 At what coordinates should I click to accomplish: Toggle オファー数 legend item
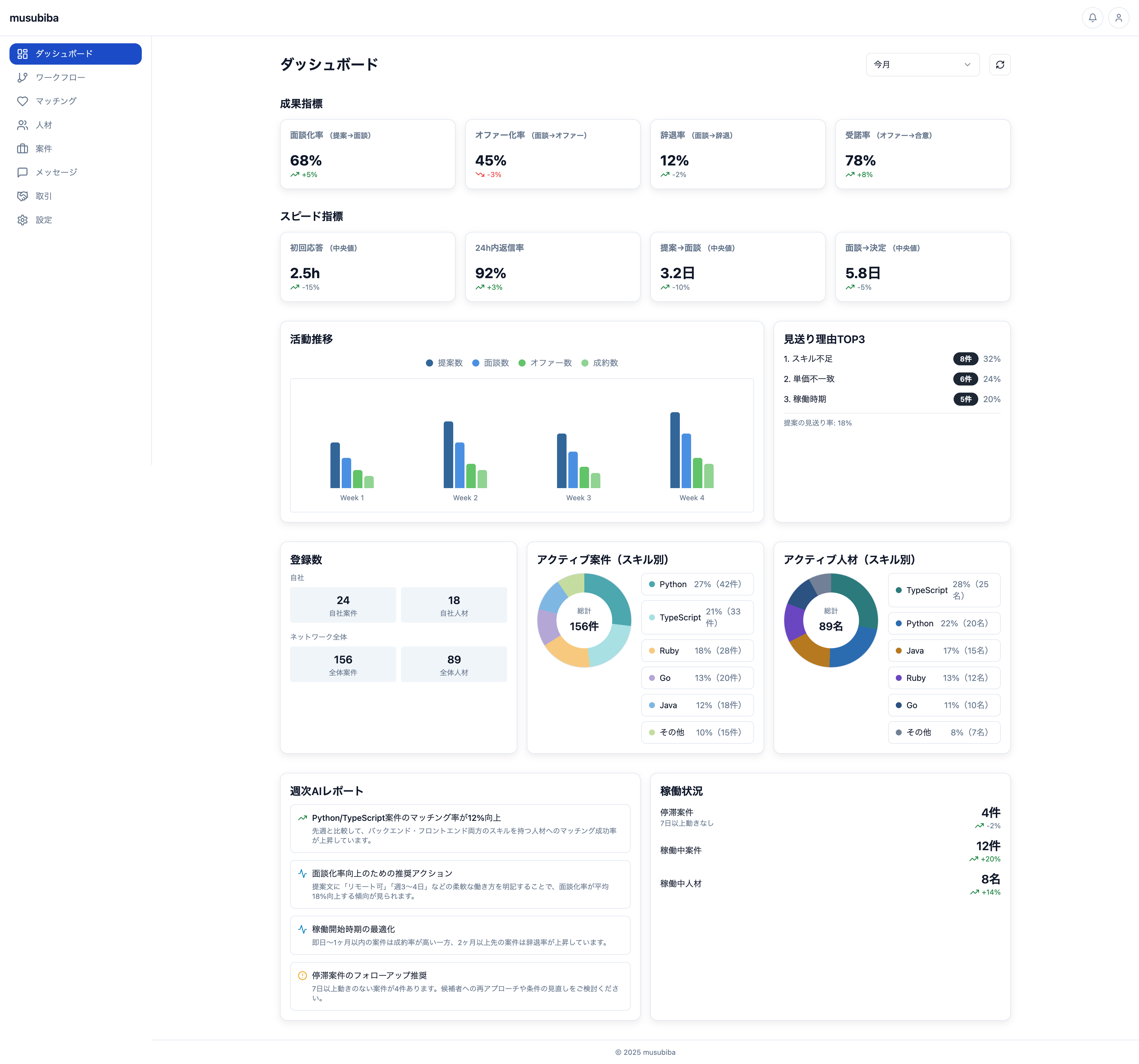click(x=545, y=363)
